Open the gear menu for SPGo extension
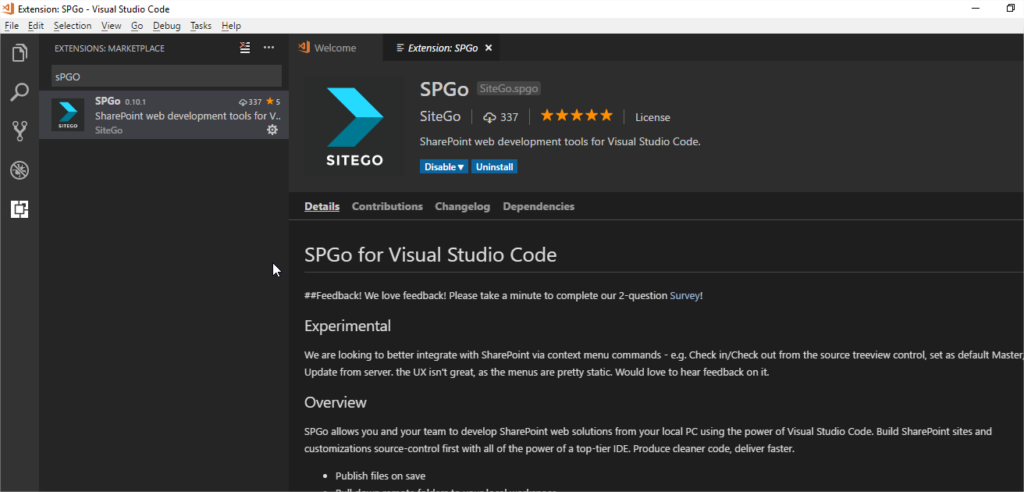The width and height of the screenshot is (1024, 492). pos(272,130)
